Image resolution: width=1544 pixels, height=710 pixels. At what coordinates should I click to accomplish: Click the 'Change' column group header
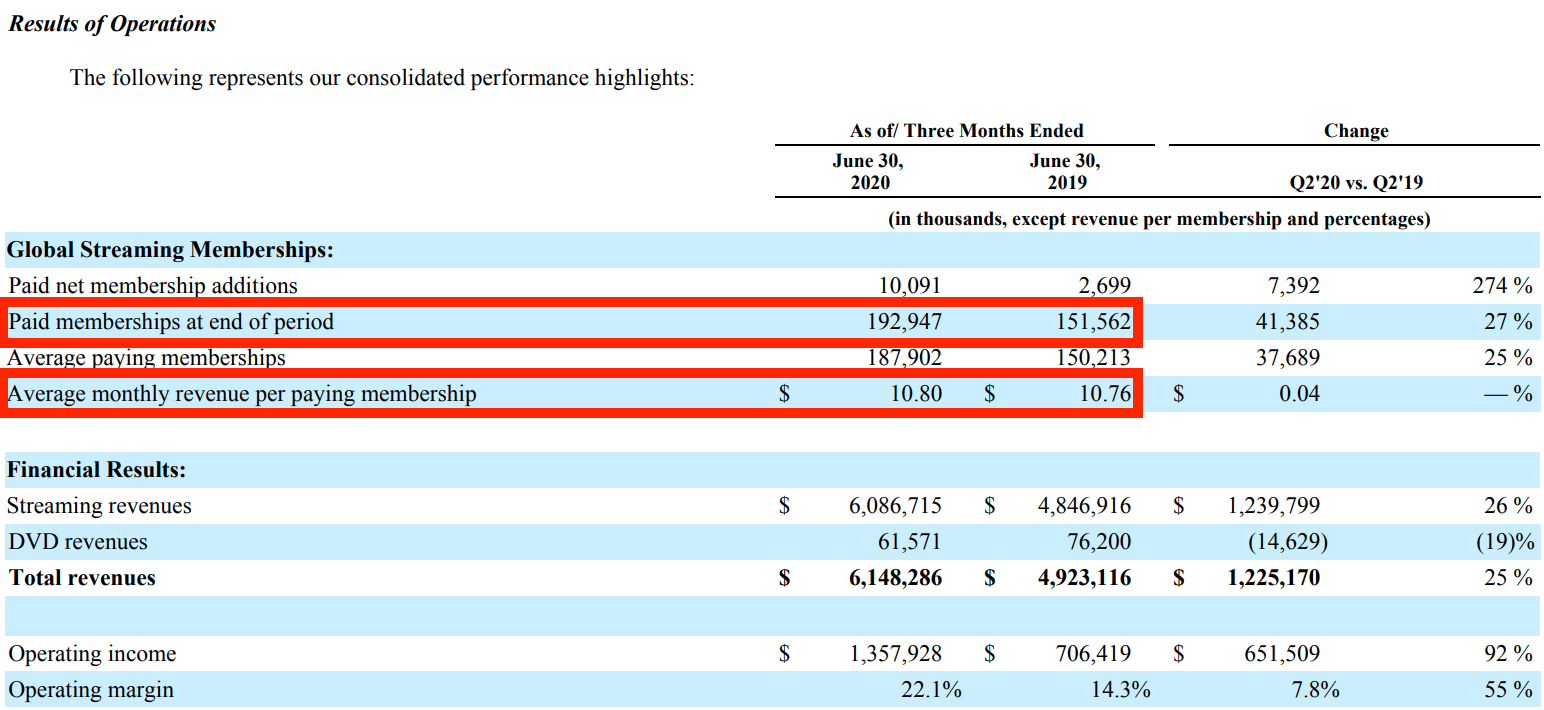pyautogui.click(x=1356, y=131)
